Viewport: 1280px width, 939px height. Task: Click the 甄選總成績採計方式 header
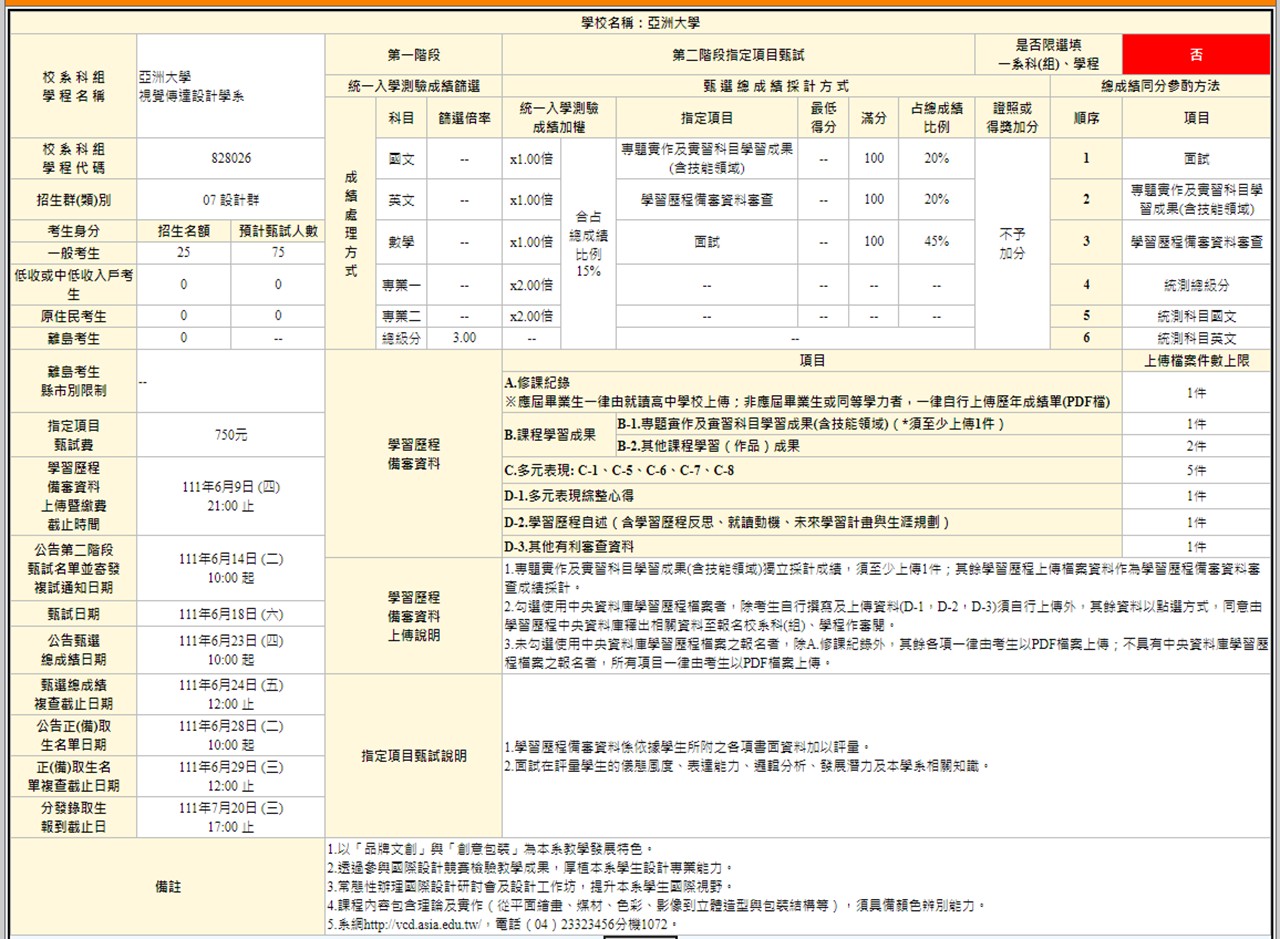[x=777, y=86]
